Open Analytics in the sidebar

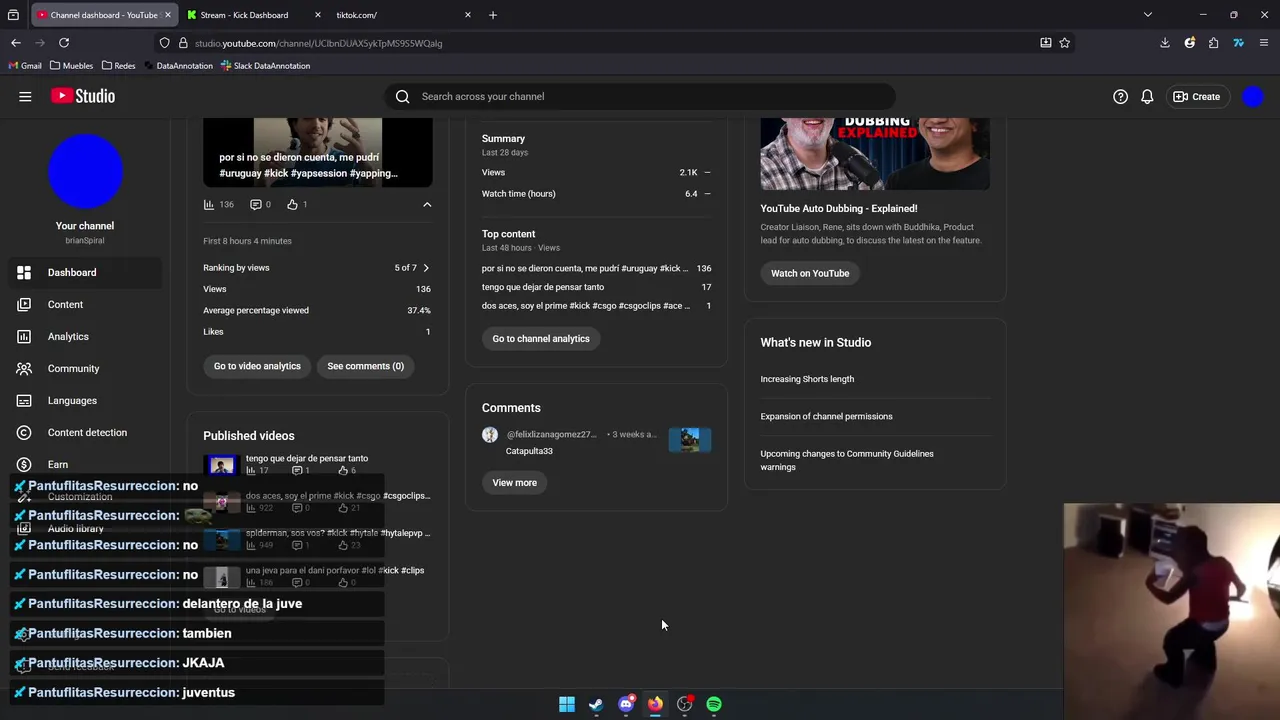(85, 336)
